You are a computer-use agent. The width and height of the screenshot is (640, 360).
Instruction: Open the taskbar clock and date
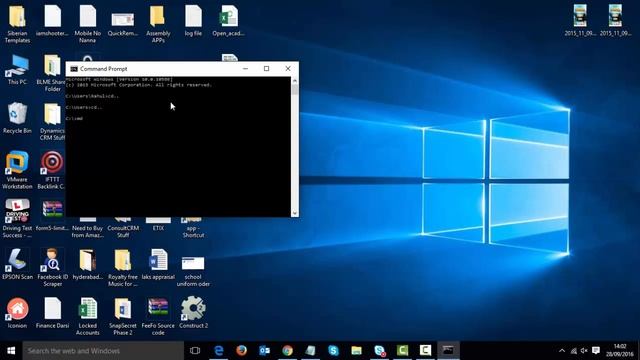pos(620,350)
